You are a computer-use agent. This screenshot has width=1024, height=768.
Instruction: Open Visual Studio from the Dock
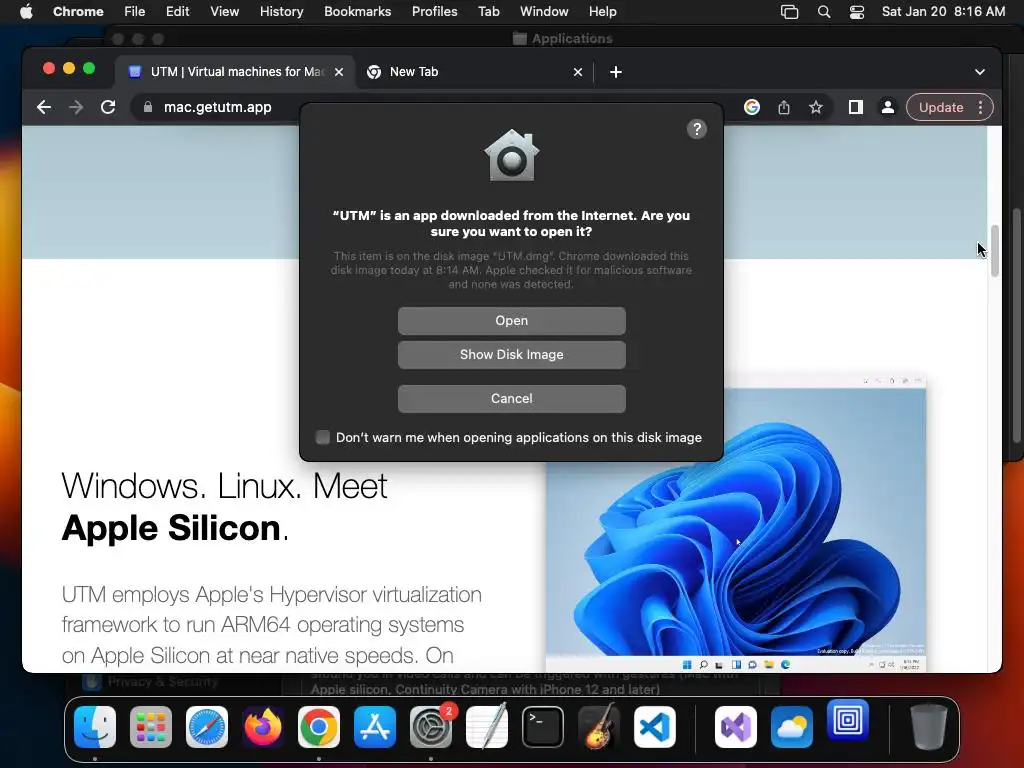(x=736, y=726)
